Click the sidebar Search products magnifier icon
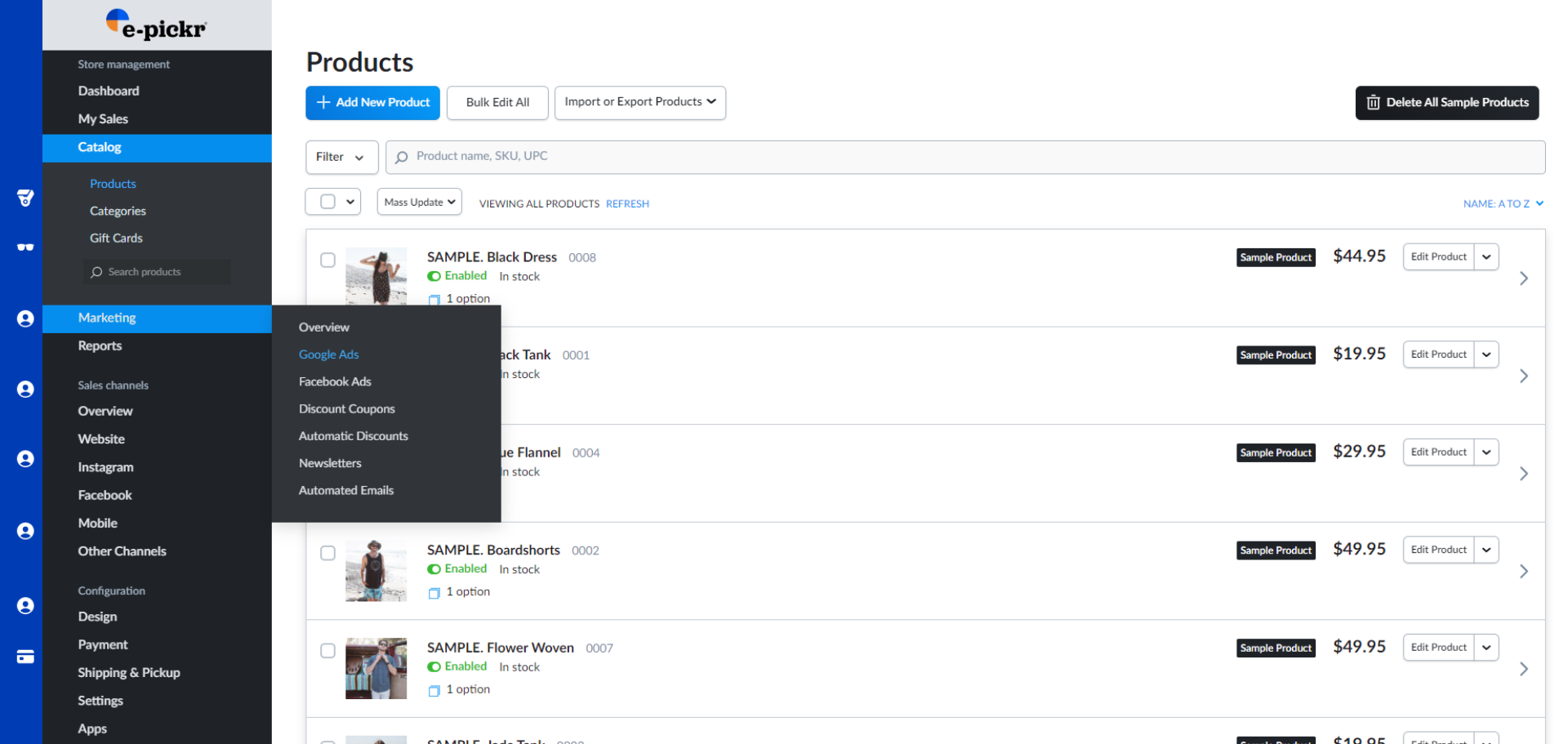Image resolution: width=1568 pixels, height=744 pixels. [96, 272]
